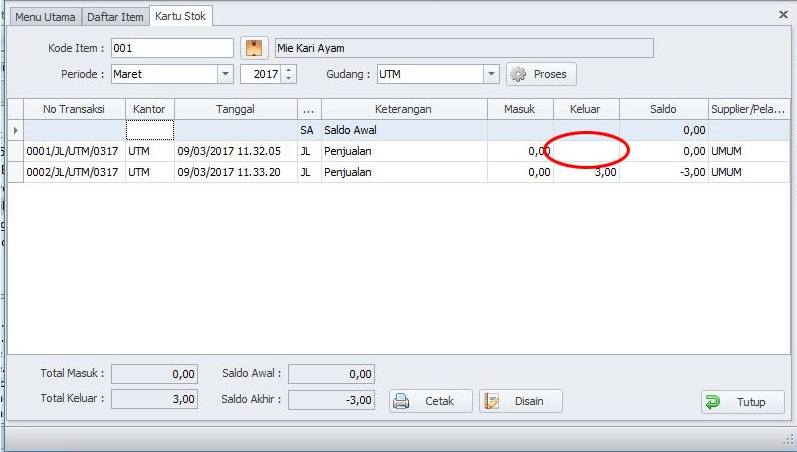Switch to the Daftar Item tab
This screenshot has width=797, height=452.
115,17
